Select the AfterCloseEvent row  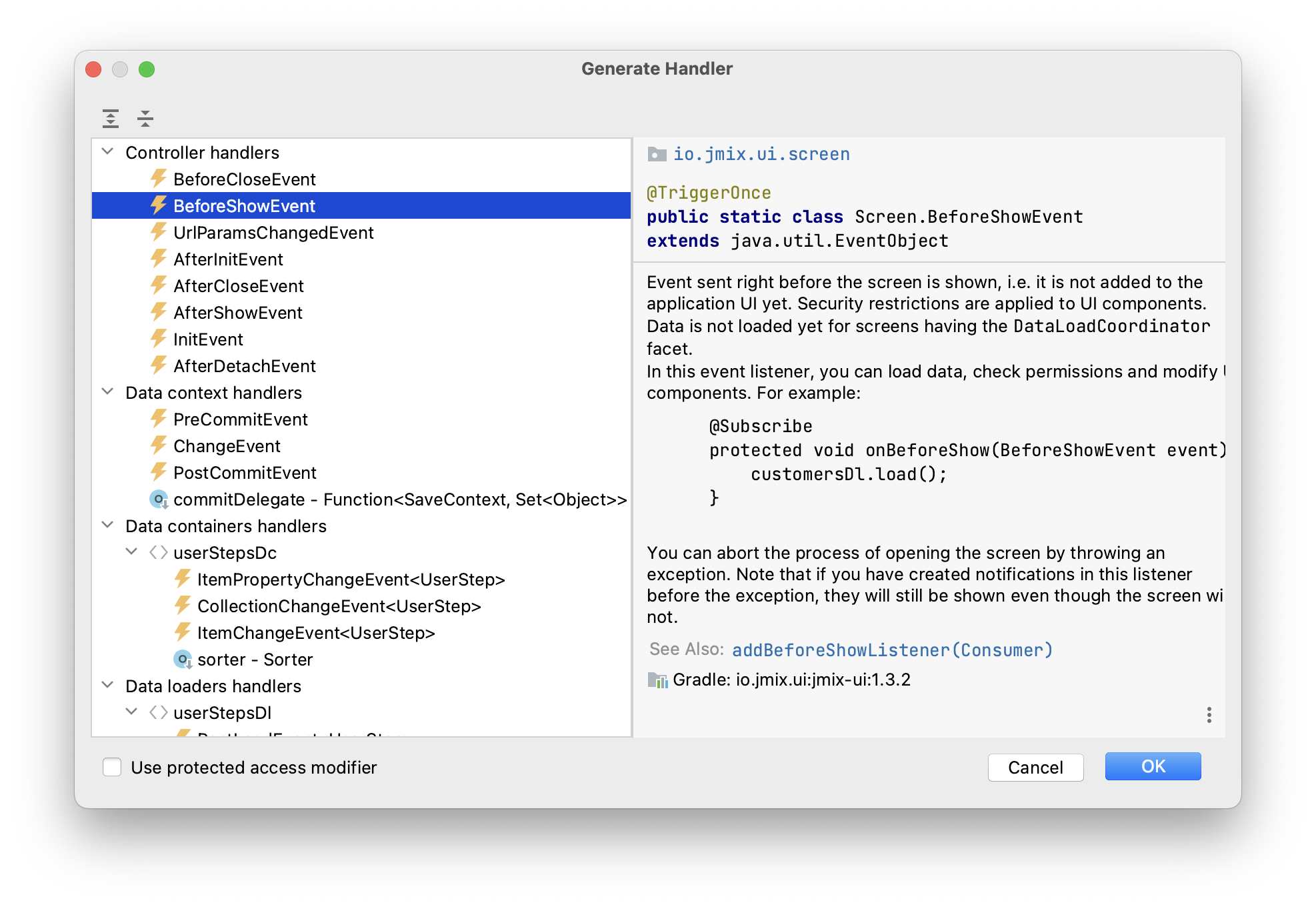coord(361,285)
